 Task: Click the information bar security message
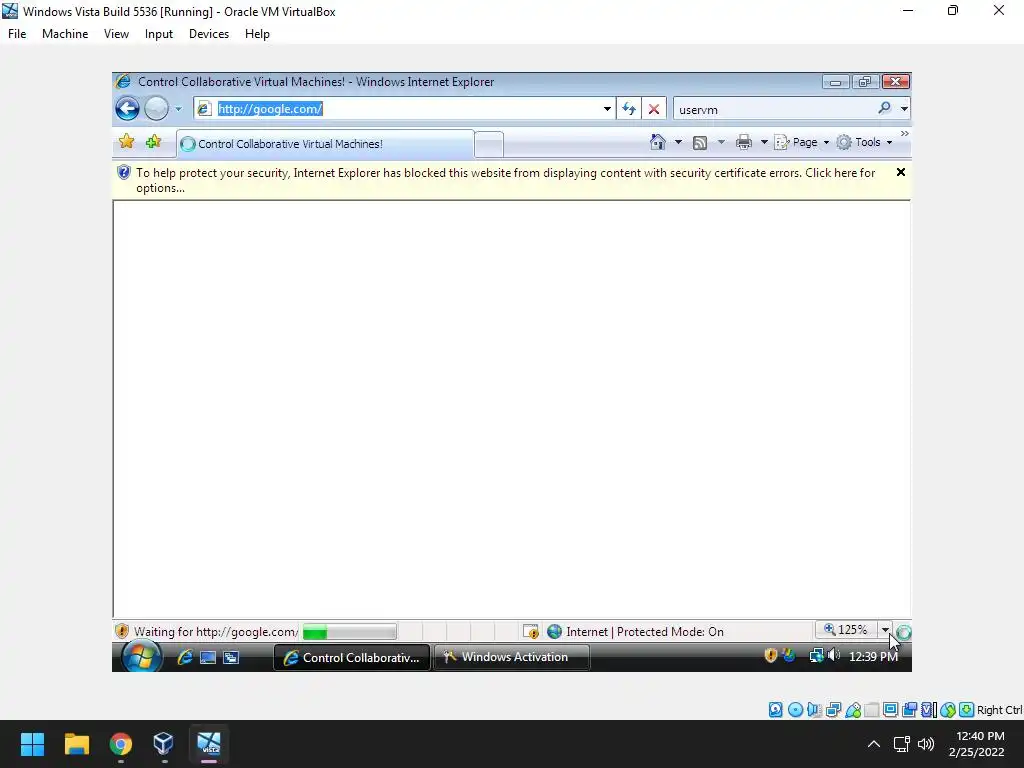click(x=505, y=180)
